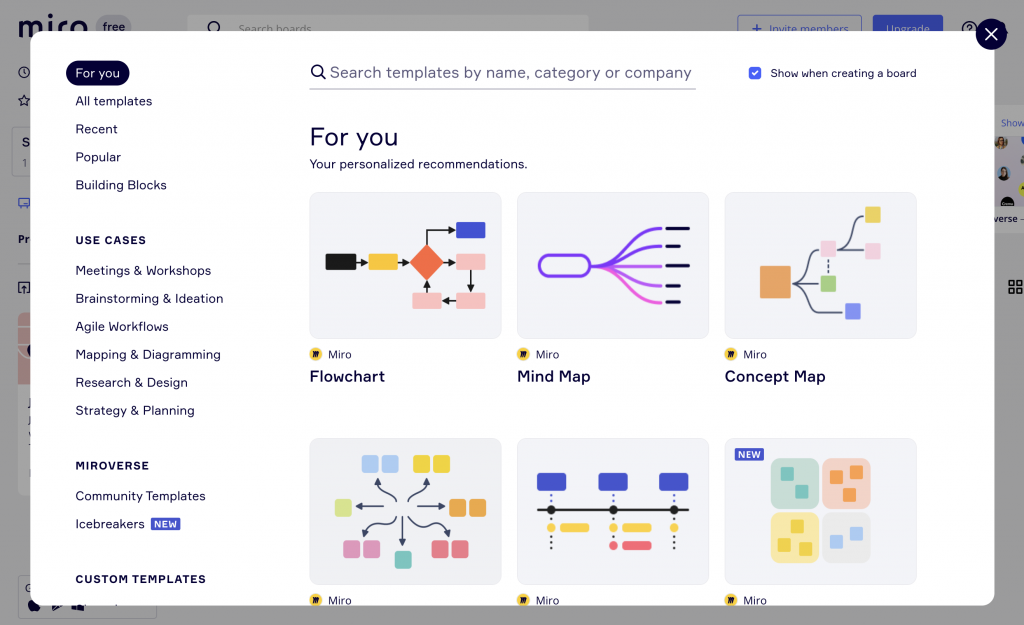Click the Flowchart title text

pos(347,377)
